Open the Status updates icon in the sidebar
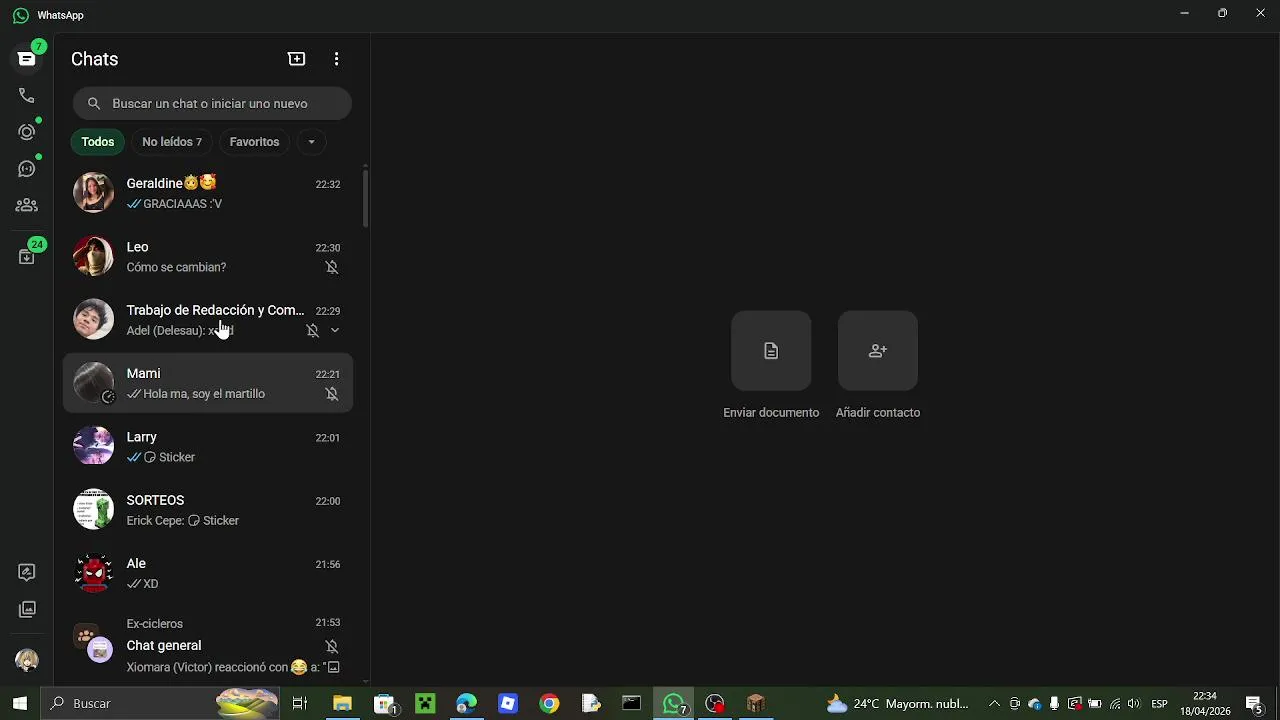Image resolution: width=1280 pixels, height=720 pixels. (27, 132)
